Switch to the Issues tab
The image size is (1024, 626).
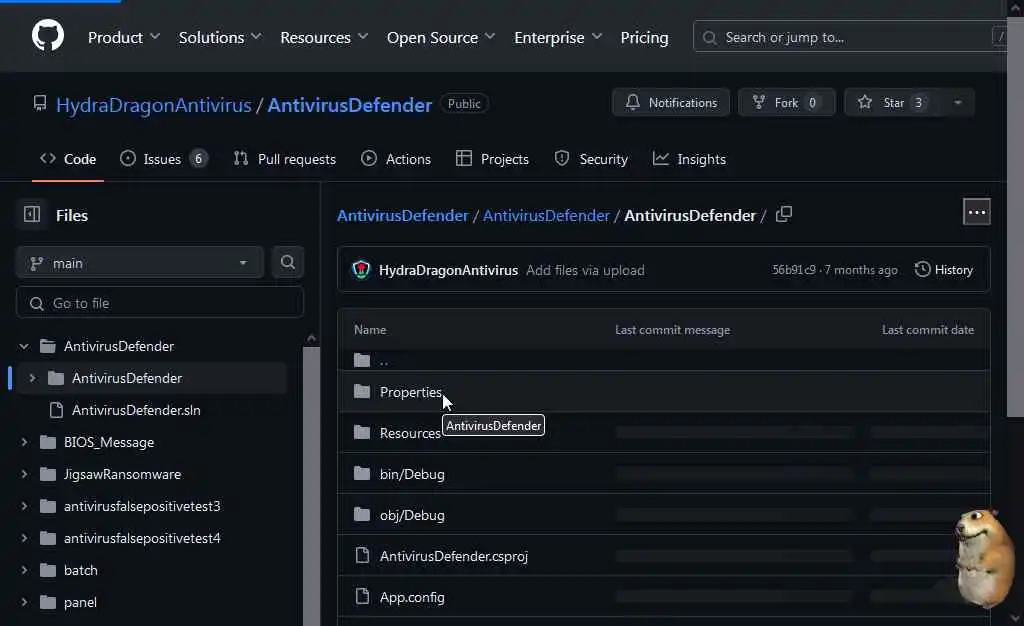(163, 159)
